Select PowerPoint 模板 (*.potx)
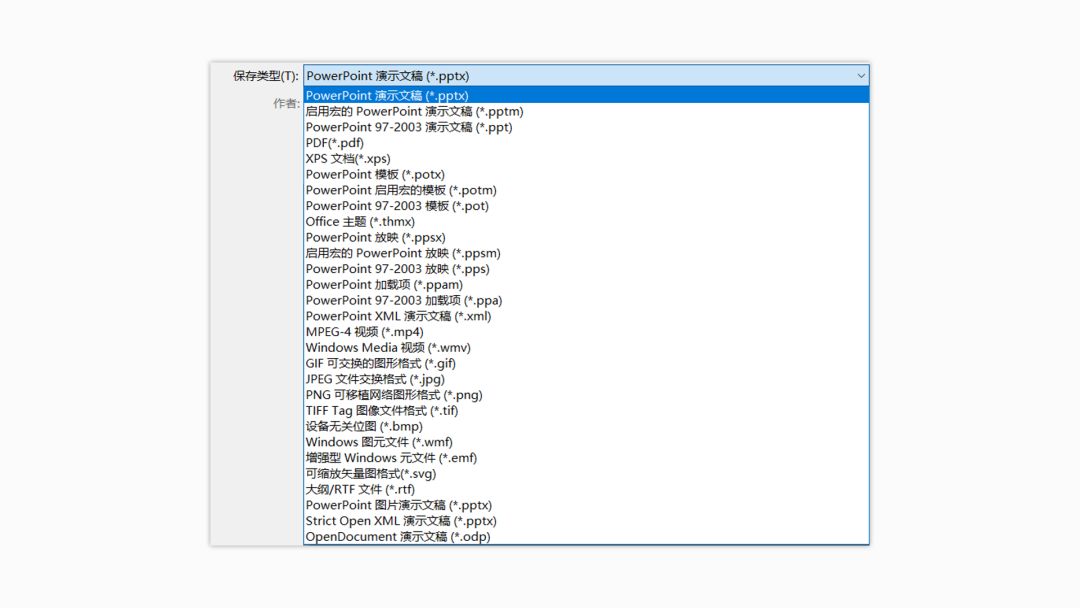The width and height of the screenshot is (1080, 608). [586, 175]
